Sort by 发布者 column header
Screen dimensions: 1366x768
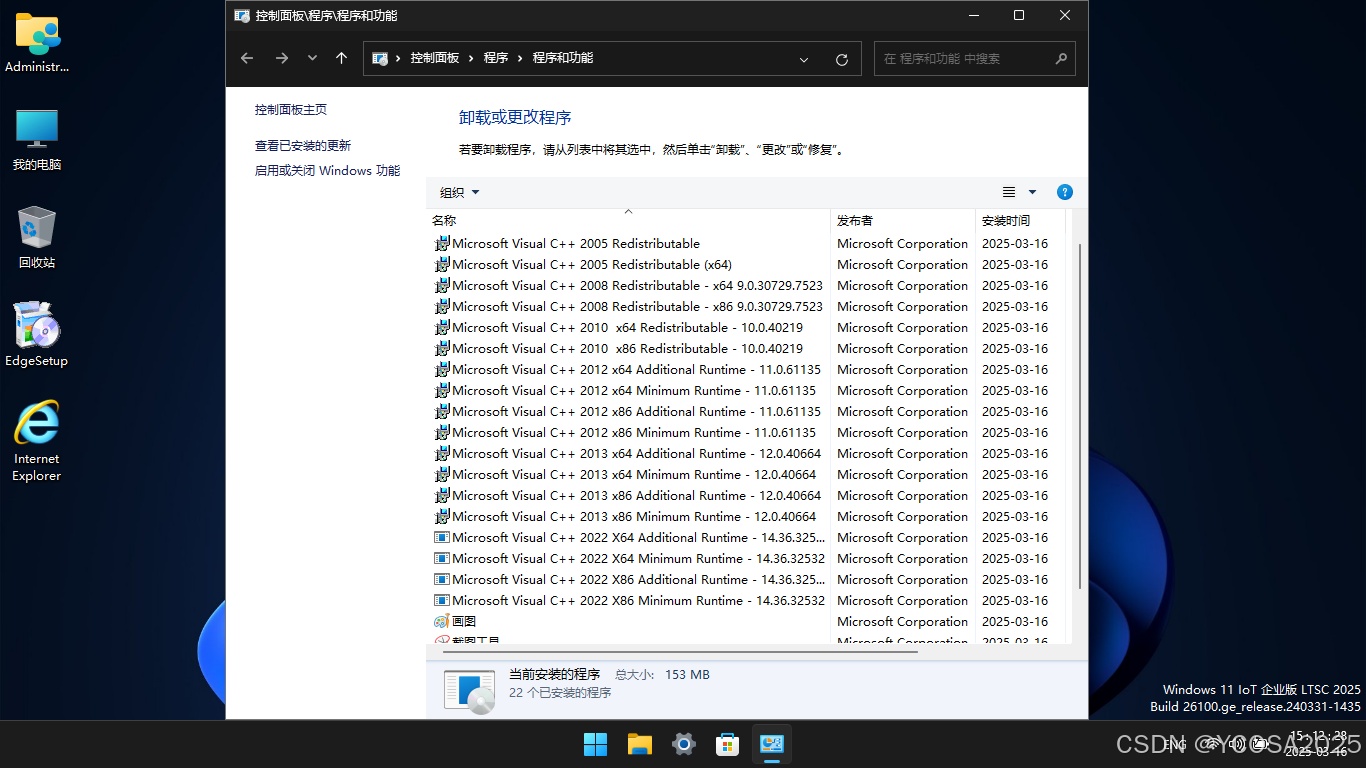(903, 220)
